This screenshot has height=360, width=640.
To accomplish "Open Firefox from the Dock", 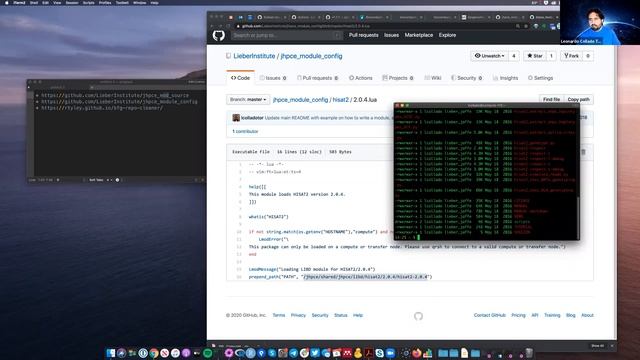I will [x=417, y=353].
